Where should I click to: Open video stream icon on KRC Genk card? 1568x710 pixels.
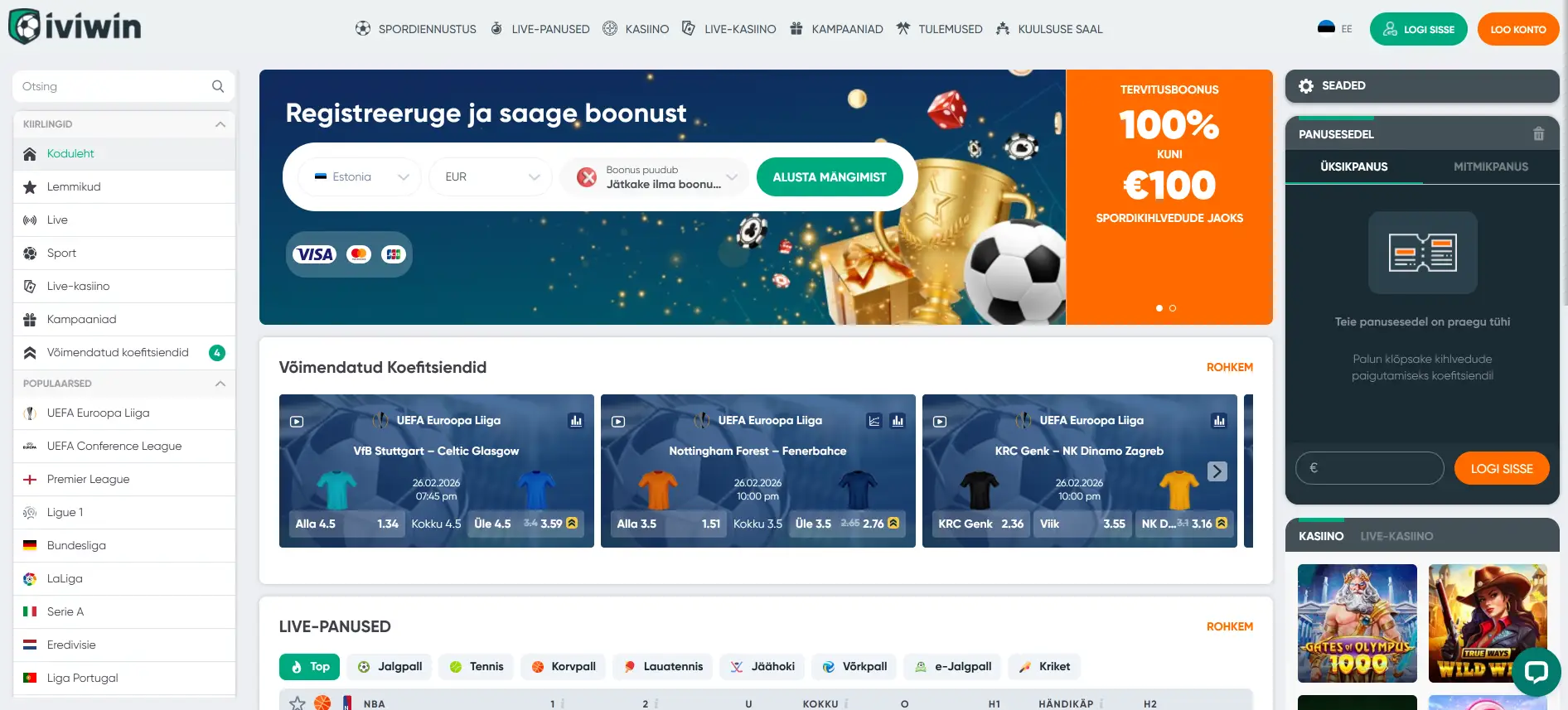pyautogui.click(x=940, y=422)
